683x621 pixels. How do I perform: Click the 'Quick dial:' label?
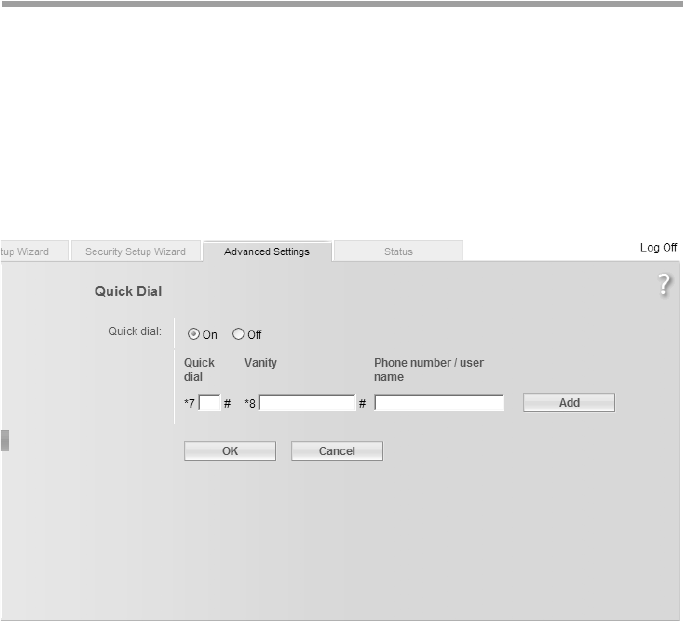click(x=135, y=331)
